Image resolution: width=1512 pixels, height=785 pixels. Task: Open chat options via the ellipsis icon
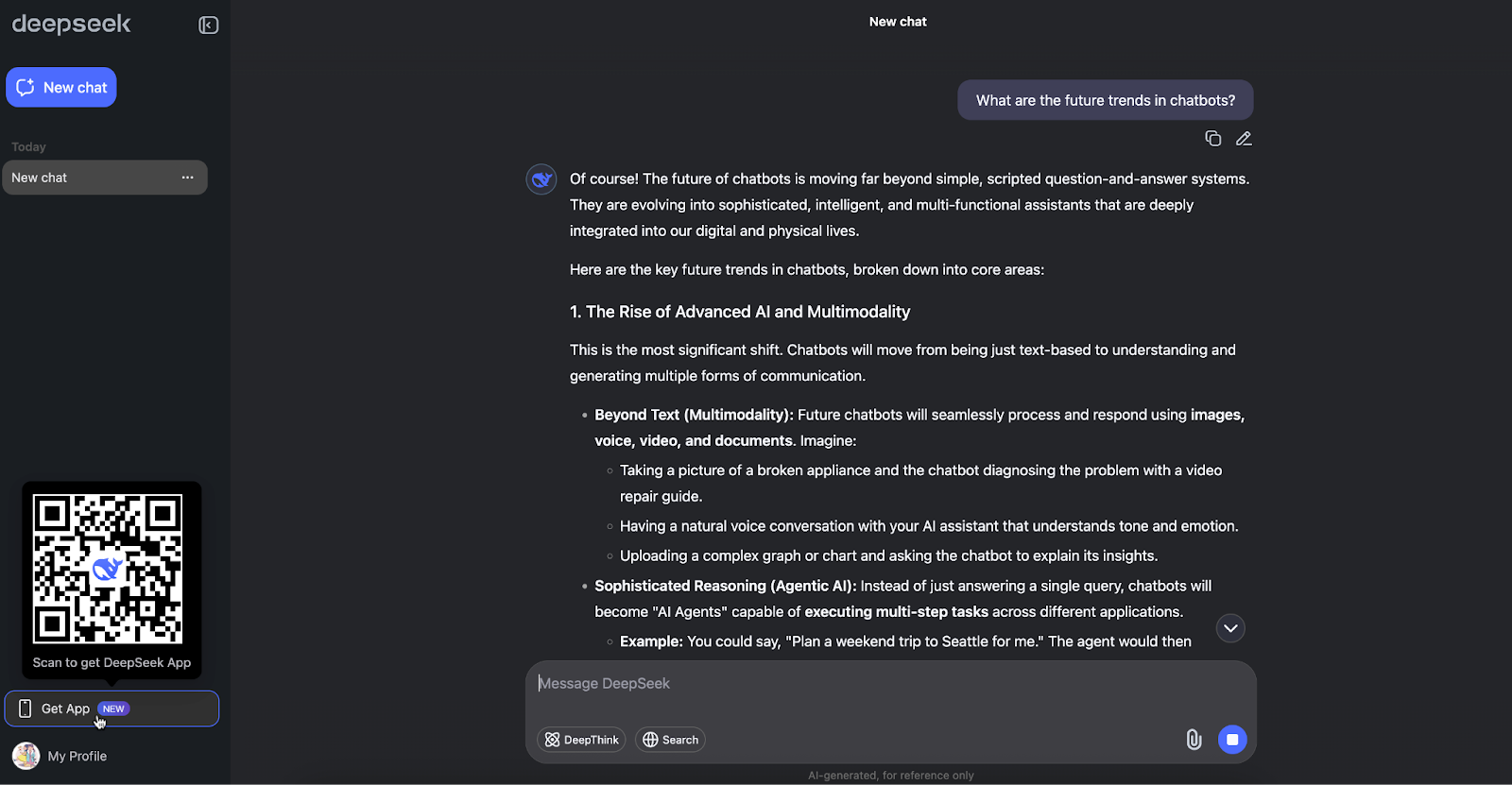(x=189, y=178)
